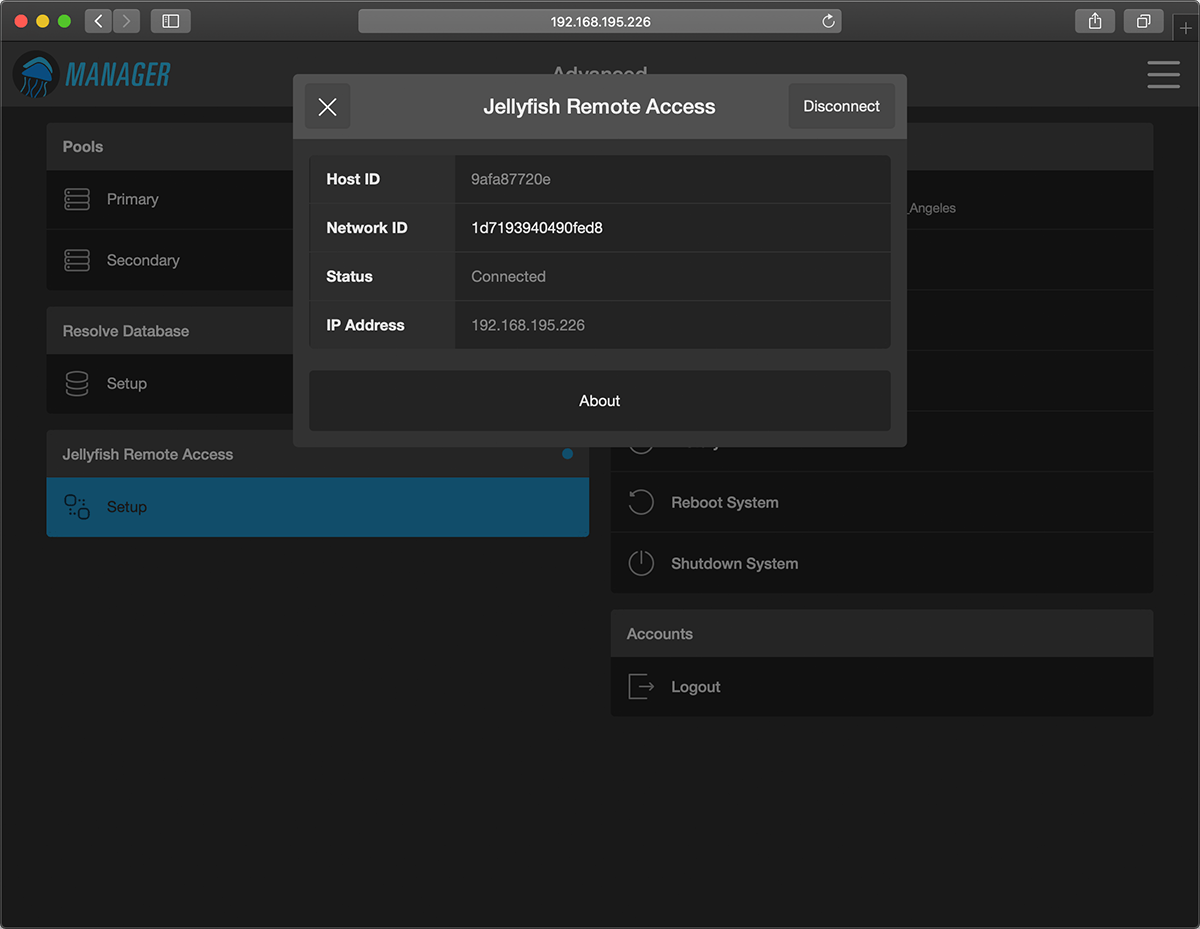Click the Remote Access blue status dot
The height and width of the screenshot is (929, 1200).
(568, 454)
